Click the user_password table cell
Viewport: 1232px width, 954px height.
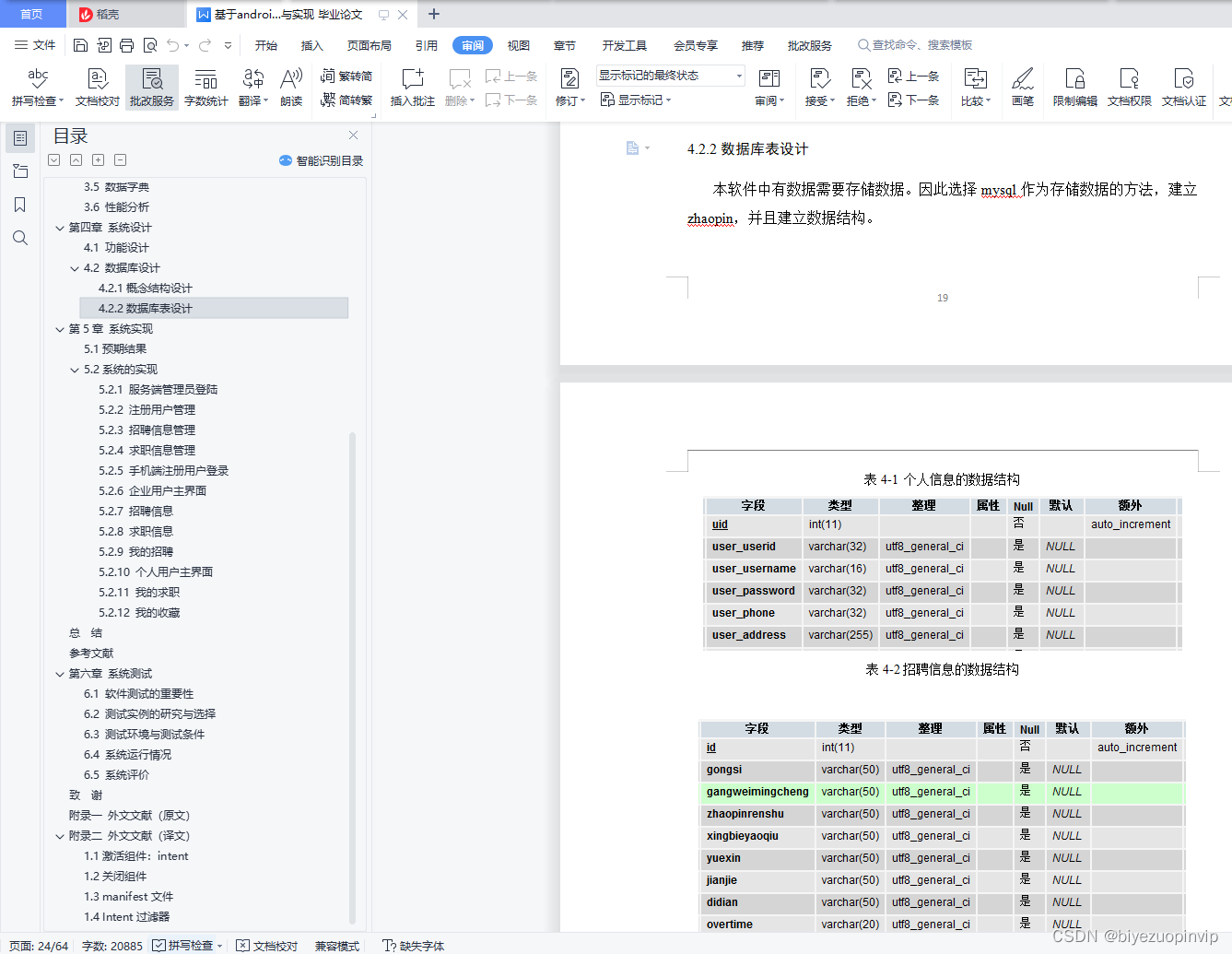[753, 591]
